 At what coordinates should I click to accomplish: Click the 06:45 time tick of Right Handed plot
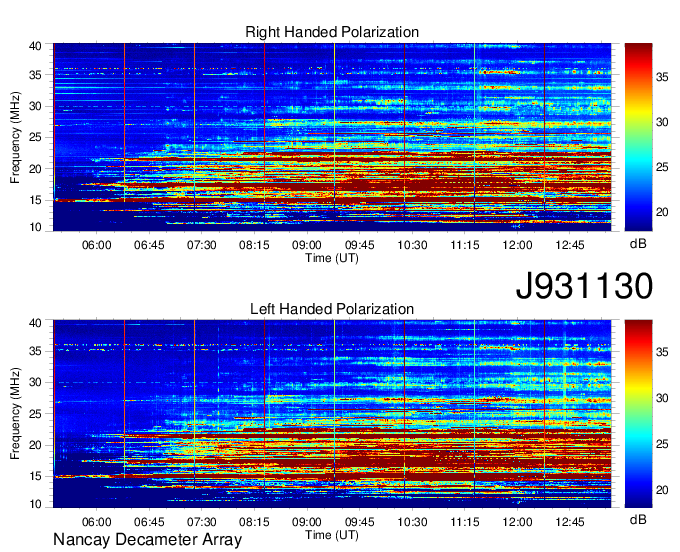[x=149, y=245]
